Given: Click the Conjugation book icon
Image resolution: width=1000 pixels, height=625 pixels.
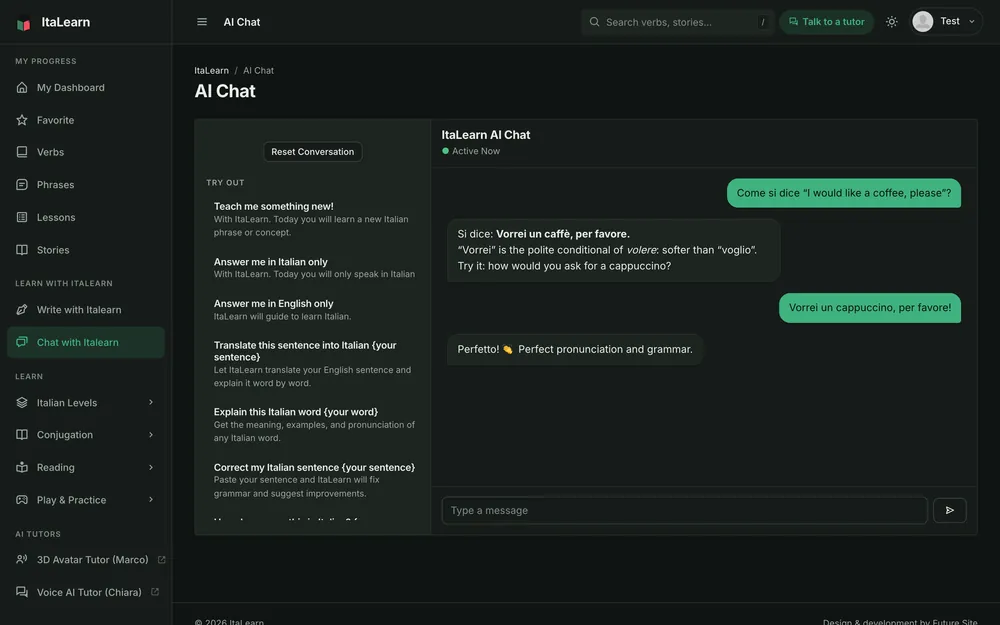Looking at the screenshot, I should 22,434.
